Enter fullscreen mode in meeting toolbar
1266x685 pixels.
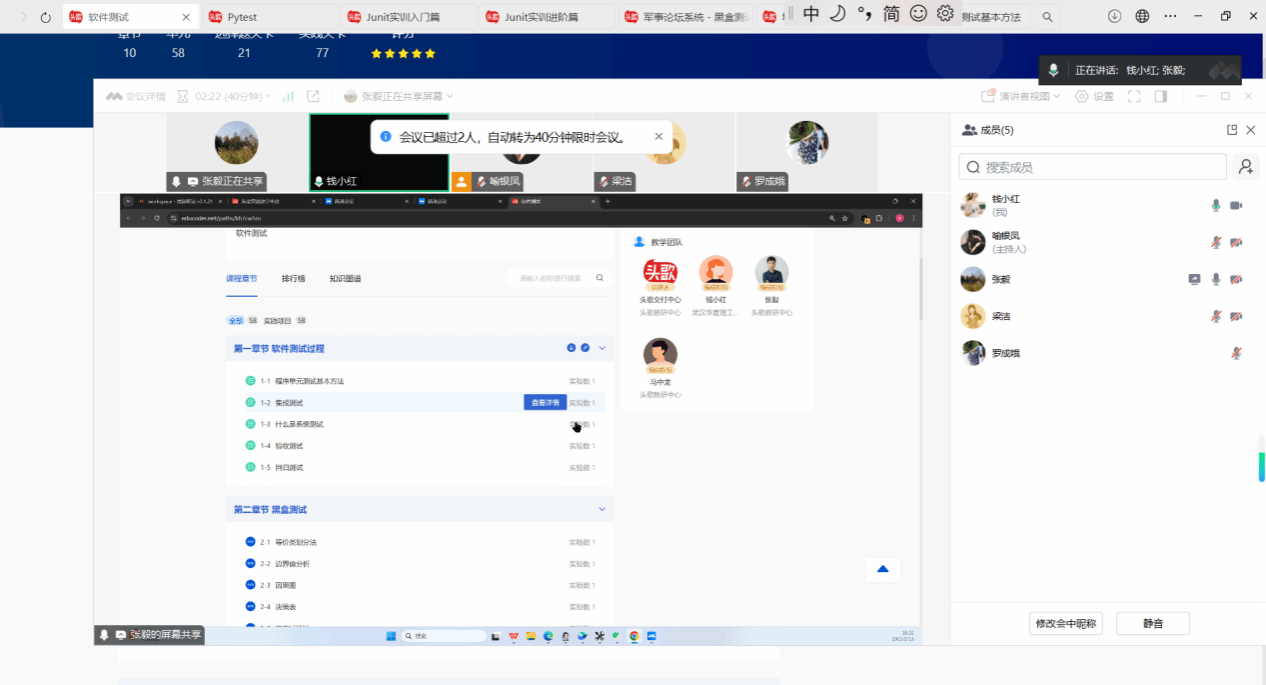pos(1134,97)
